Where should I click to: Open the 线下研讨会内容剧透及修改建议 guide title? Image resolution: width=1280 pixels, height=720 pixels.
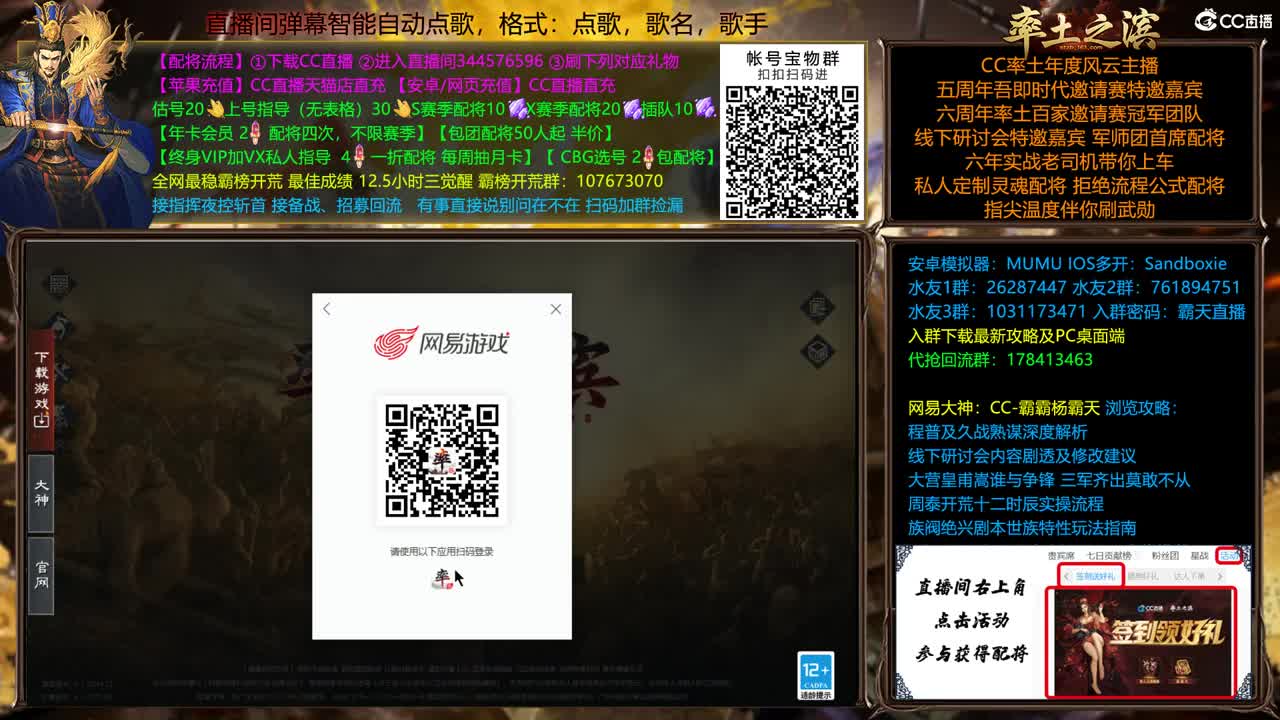tap(1022, 456)
